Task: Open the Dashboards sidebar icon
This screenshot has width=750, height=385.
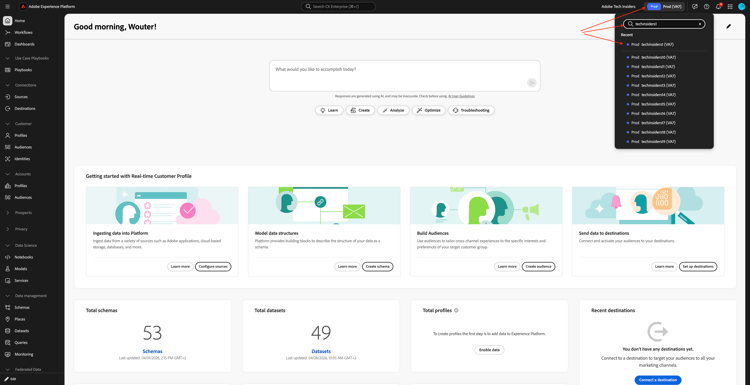Action: pos(8,44)
